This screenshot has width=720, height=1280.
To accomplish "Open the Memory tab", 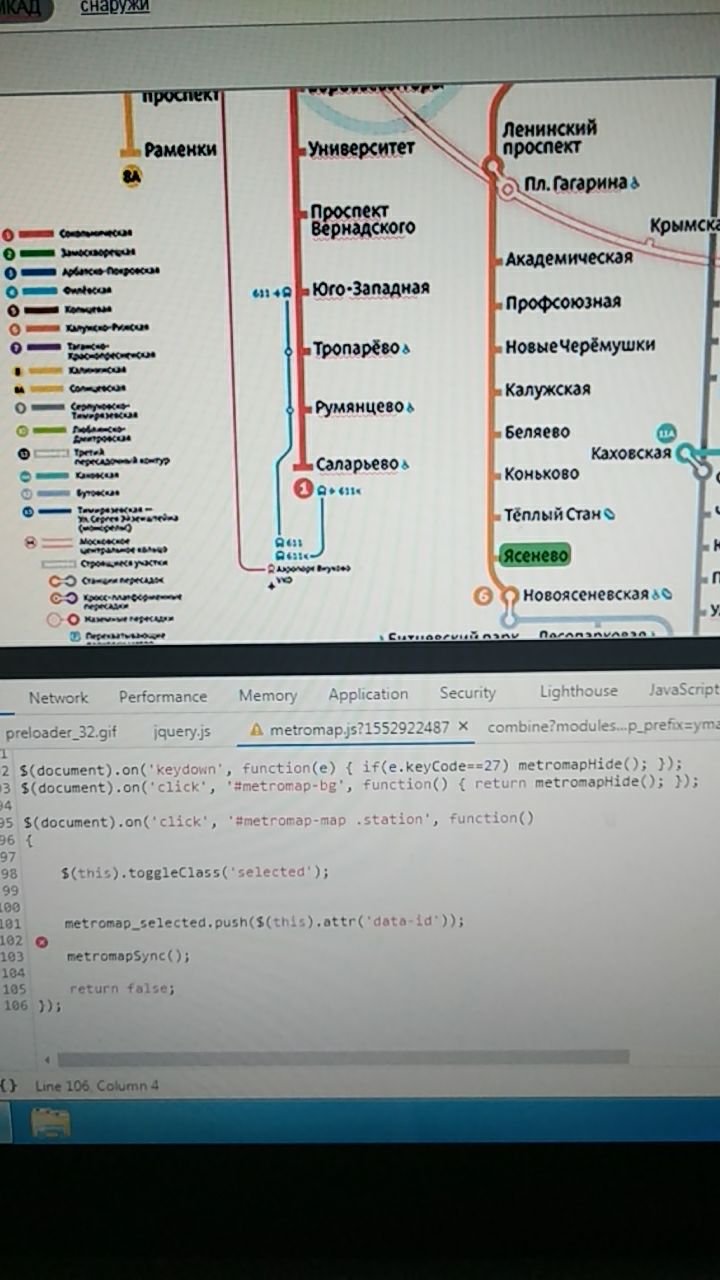I will 268,695.
